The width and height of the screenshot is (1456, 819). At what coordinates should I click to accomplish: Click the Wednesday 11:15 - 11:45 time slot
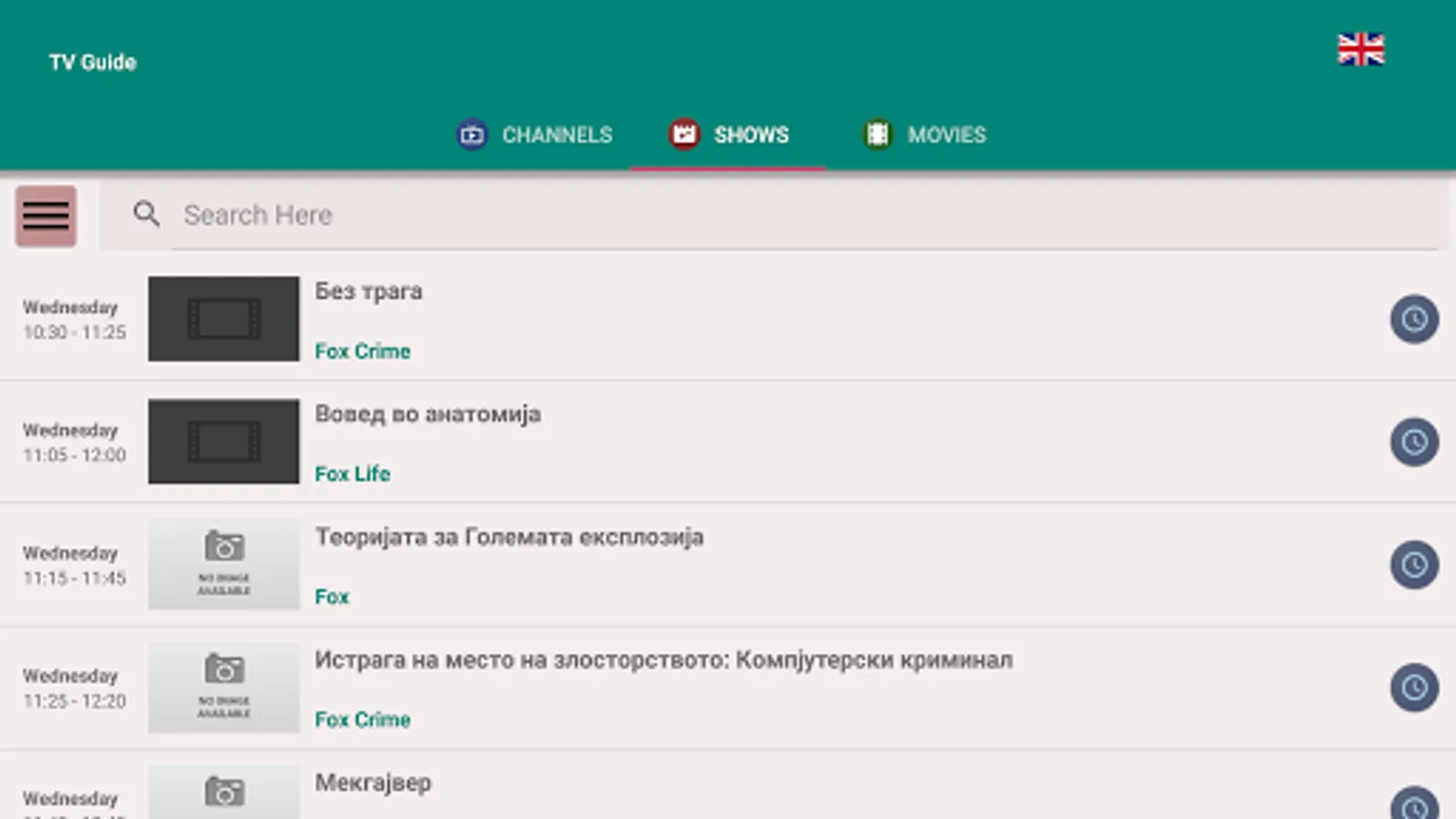point(74,565)
